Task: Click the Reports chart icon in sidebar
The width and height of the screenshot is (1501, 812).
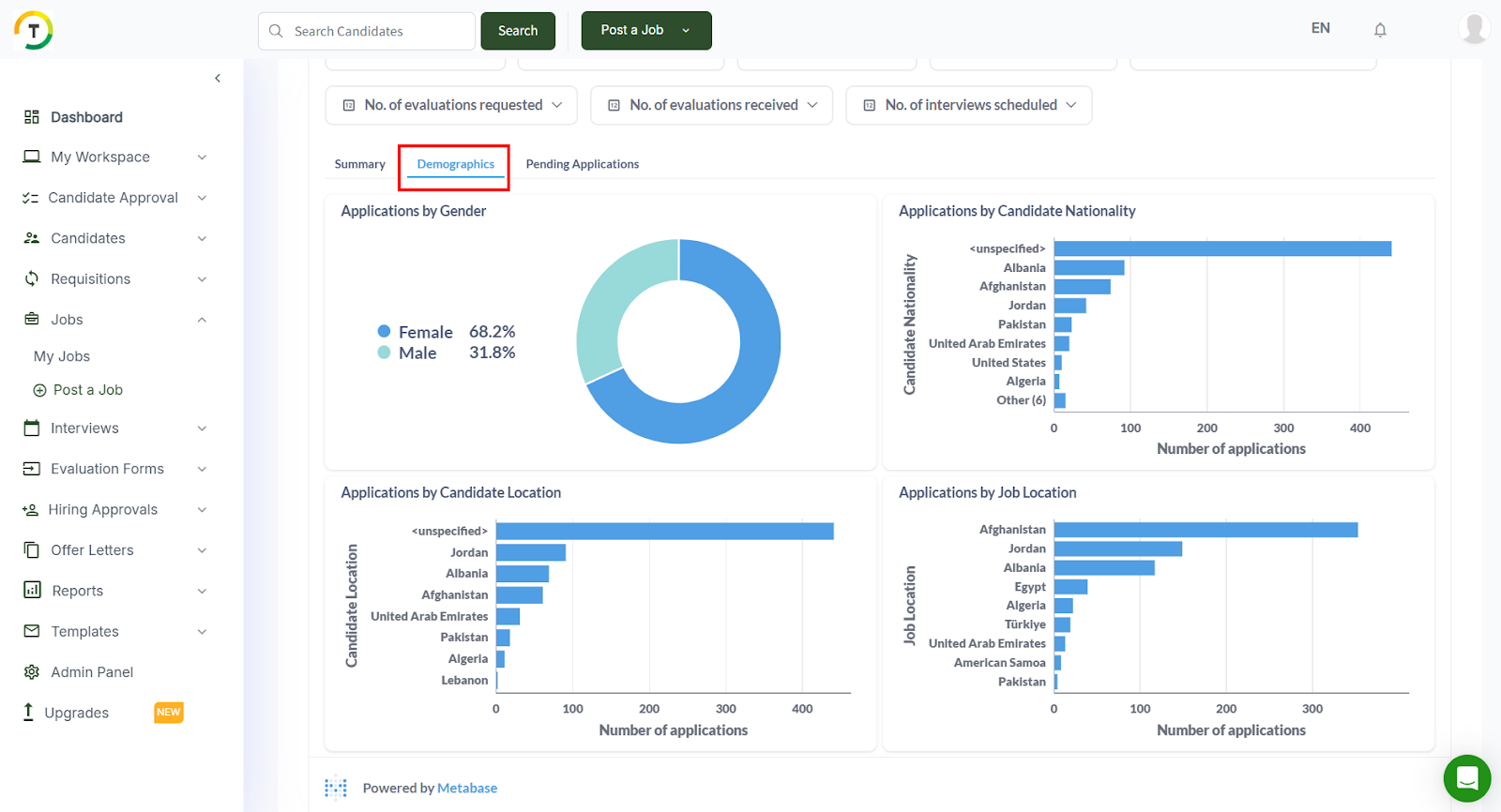Action: click(32, 591)
